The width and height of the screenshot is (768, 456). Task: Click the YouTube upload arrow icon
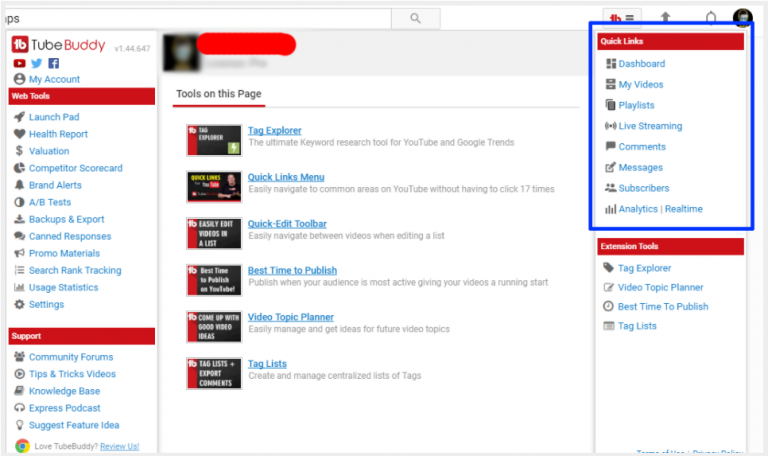click(665, 18)
